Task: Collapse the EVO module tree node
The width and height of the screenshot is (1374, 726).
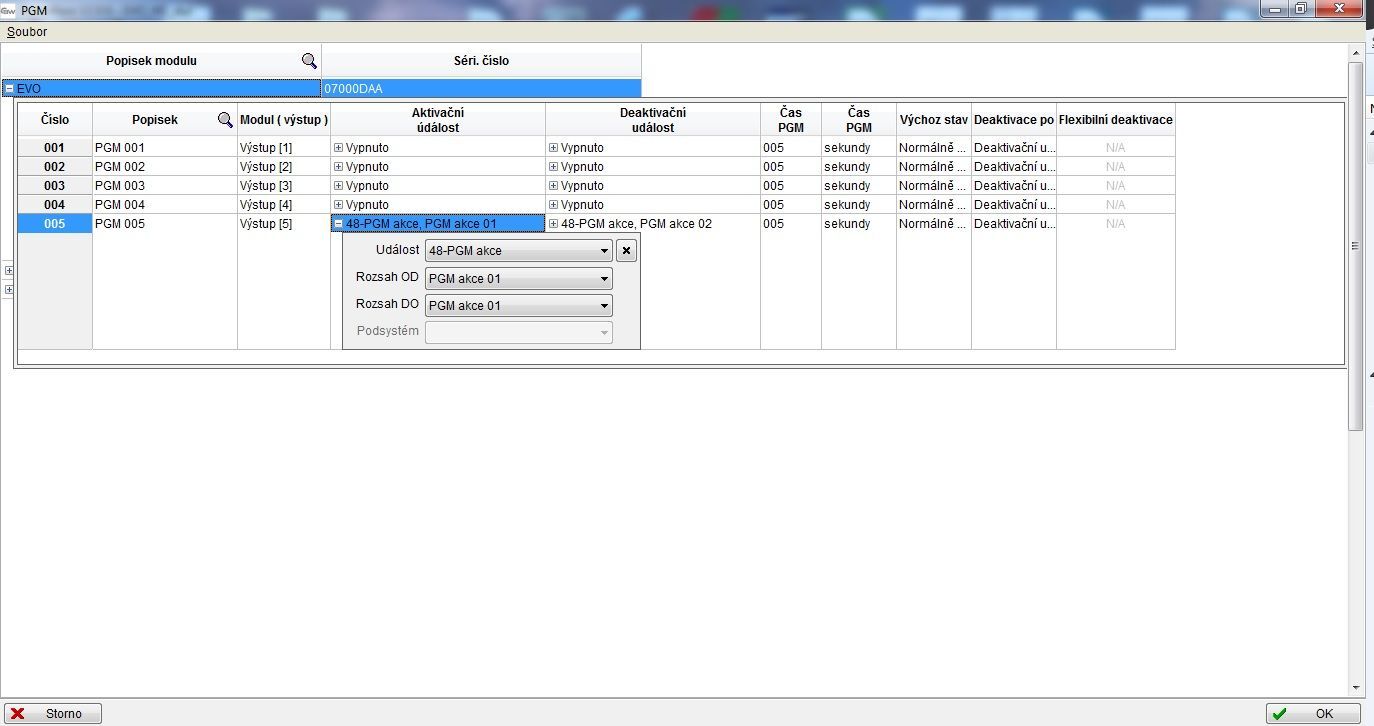Action: [9, 89]
